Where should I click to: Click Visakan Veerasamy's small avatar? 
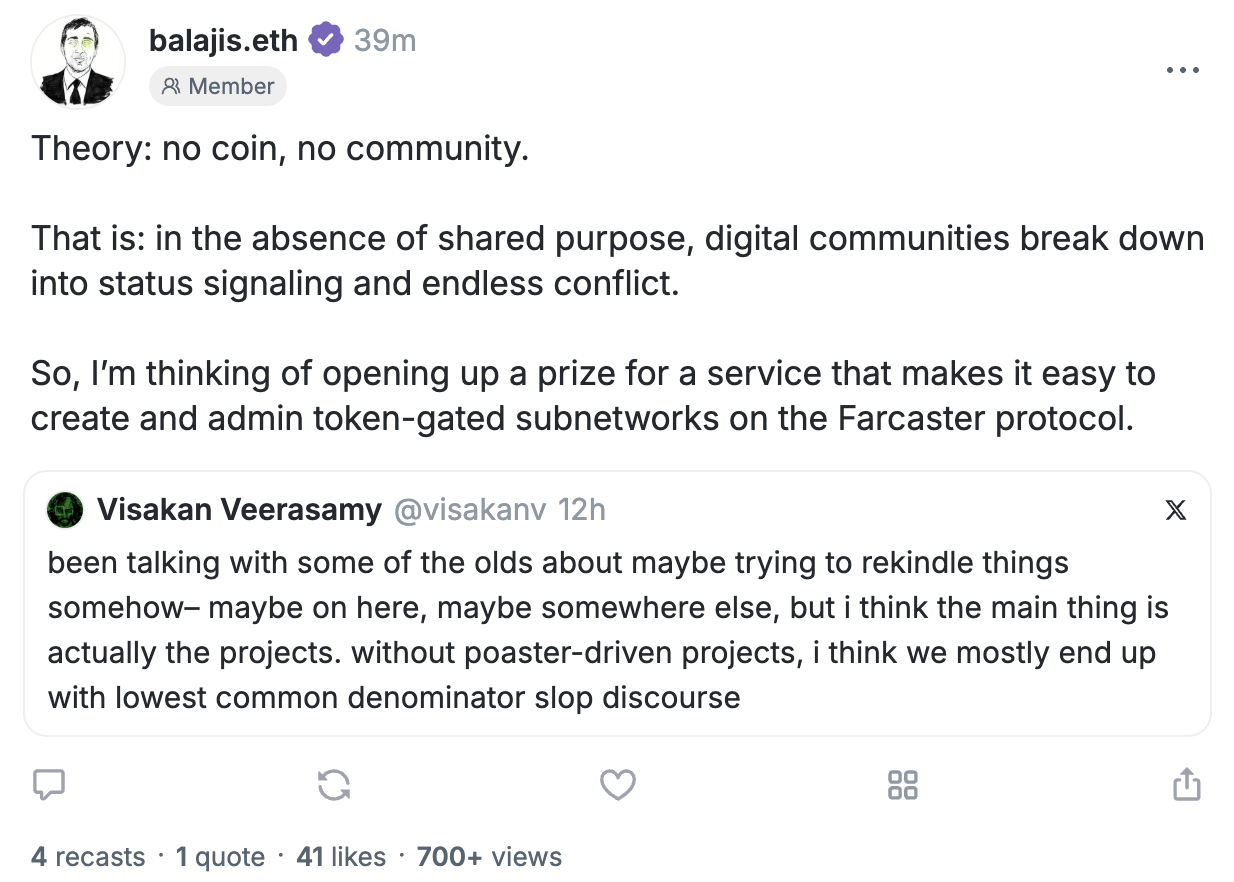pyautogui.click(x=65, y=510)
